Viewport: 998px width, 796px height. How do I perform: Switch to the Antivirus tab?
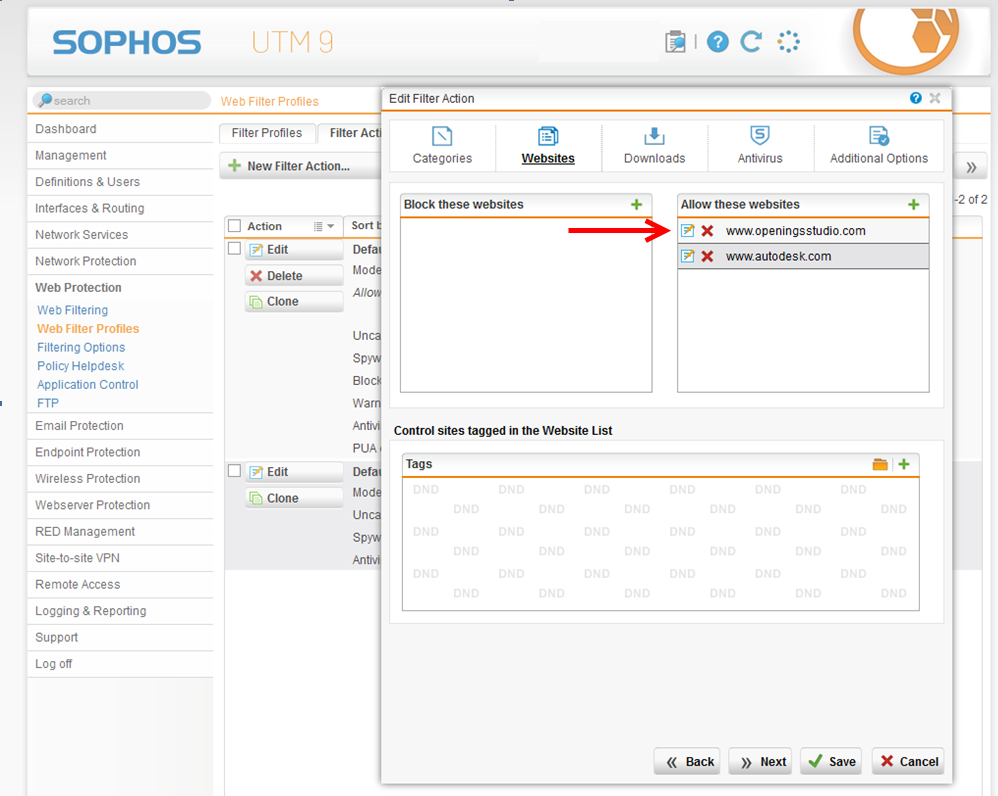point(760,146)
